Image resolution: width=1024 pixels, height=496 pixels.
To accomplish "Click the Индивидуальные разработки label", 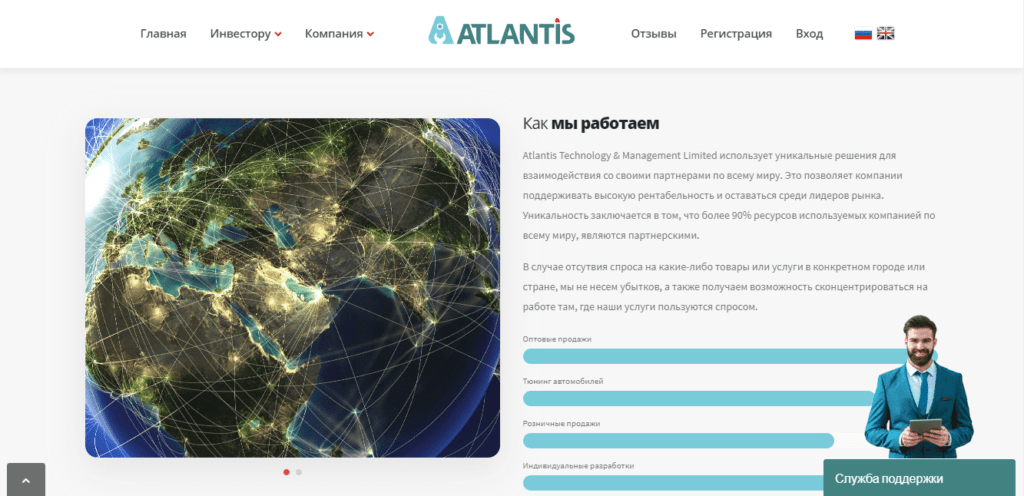I will [578, 466].
